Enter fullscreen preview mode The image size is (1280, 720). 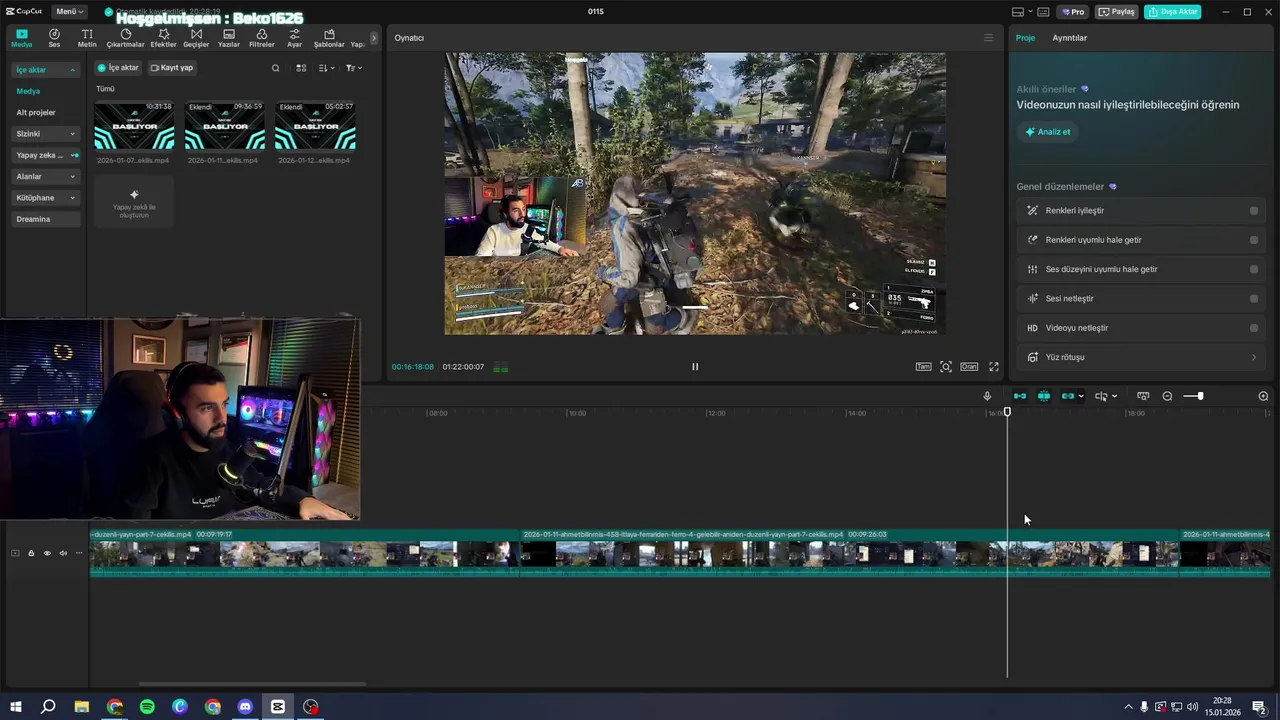pos(994,367)
